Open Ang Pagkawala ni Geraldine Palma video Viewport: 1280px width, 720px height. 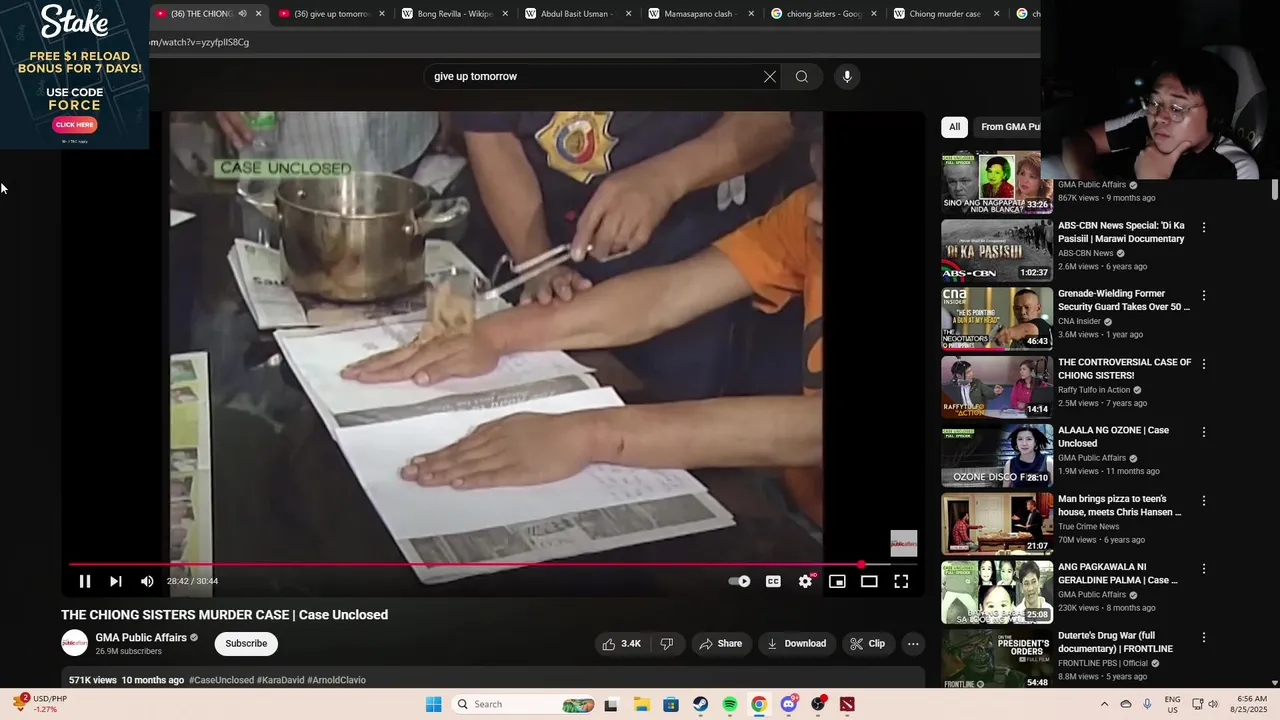coord(1117,573)
